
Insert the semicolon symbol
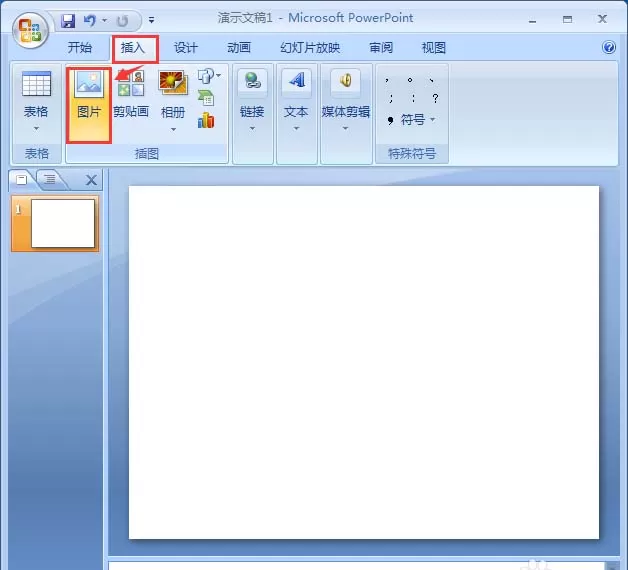[x=391, y=98]
